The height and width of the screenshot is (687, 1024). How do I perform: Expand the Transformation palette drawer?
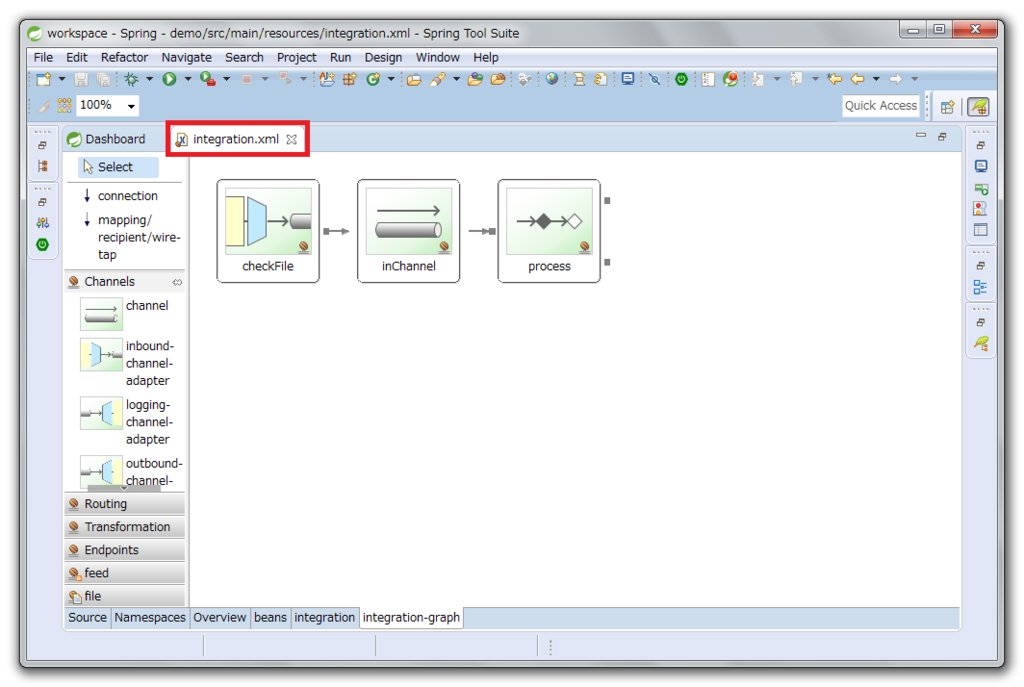click(x=125, y=527)
